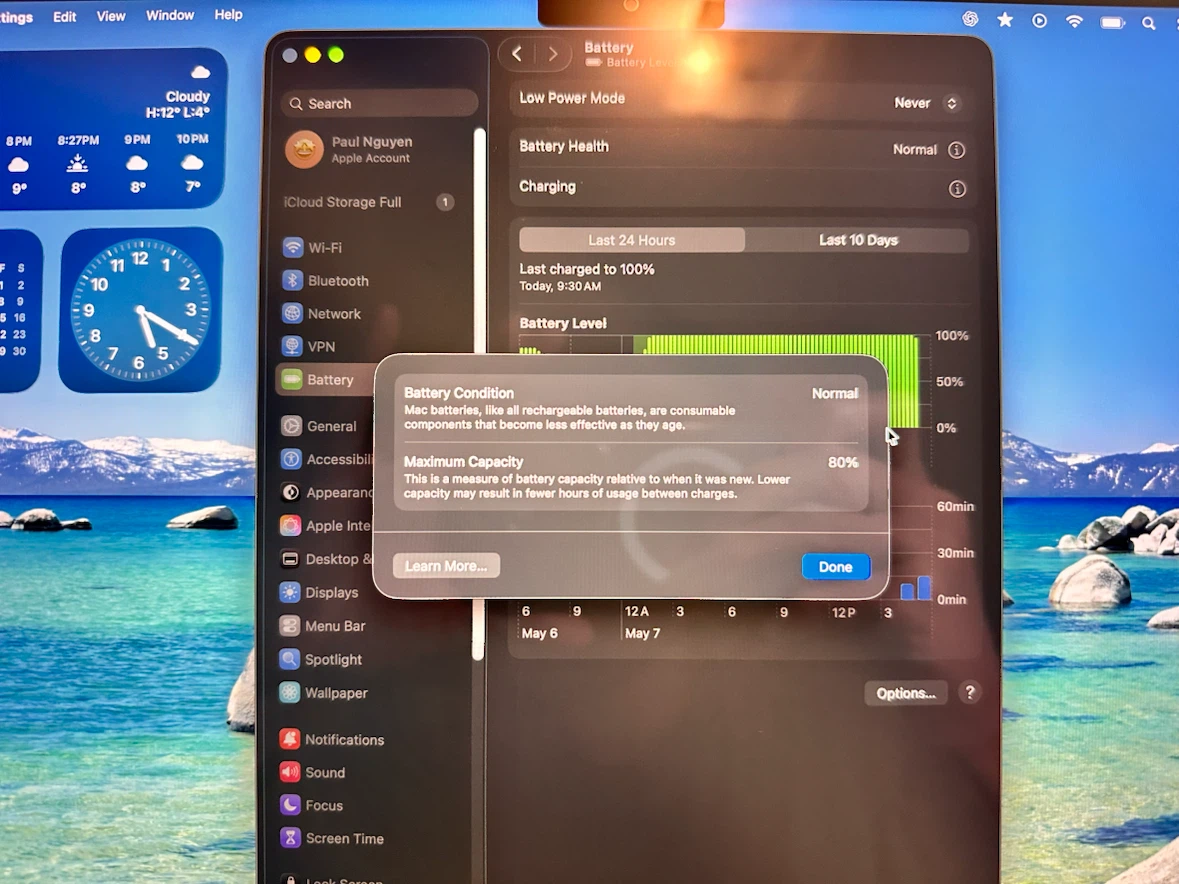This screenshot has height=884, width=1179.
Task: Open Wi-Fi status in menu bar
Action: click(x=1074, y=21)
